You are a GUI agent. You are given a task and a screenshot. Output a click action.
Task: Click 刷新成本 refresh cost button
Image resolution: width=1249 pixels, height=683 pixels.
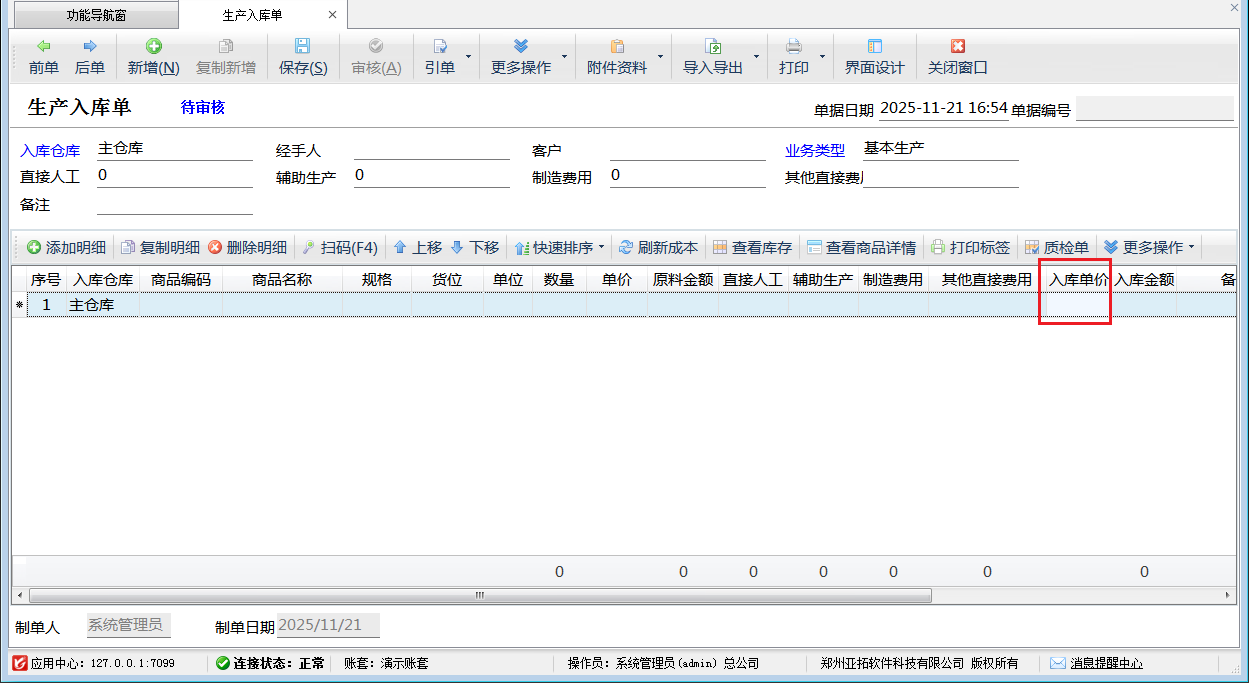click(x=659, y=247)
